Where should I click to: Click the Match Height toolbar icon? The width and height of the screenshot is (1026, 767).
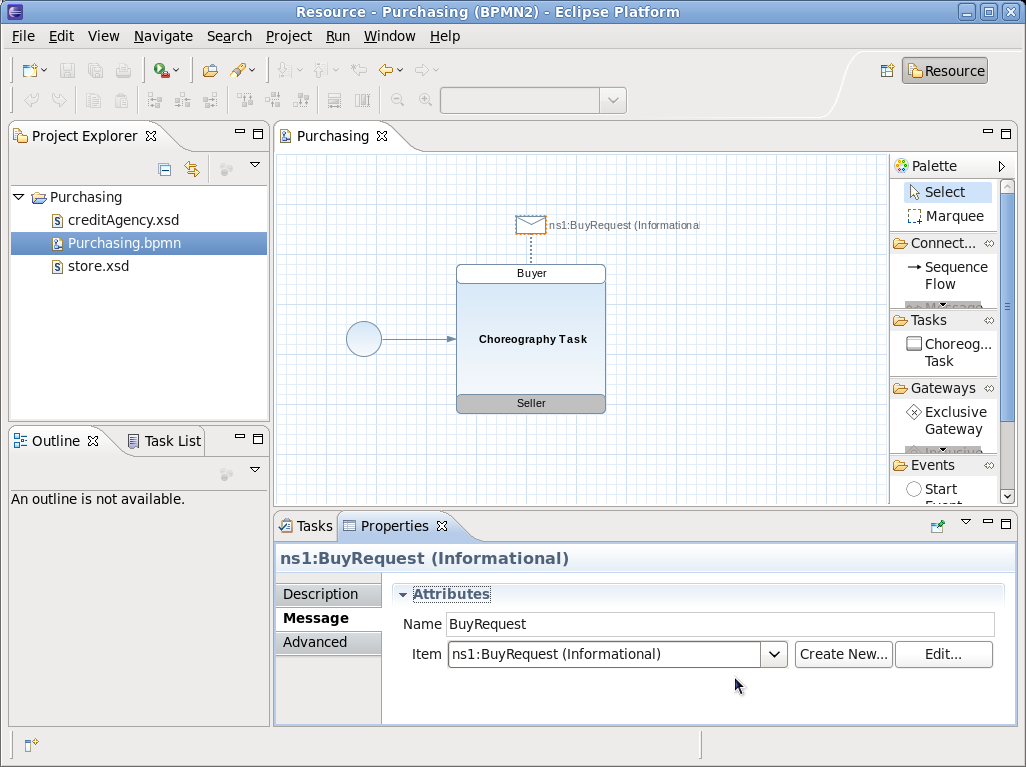coord(362,100)
